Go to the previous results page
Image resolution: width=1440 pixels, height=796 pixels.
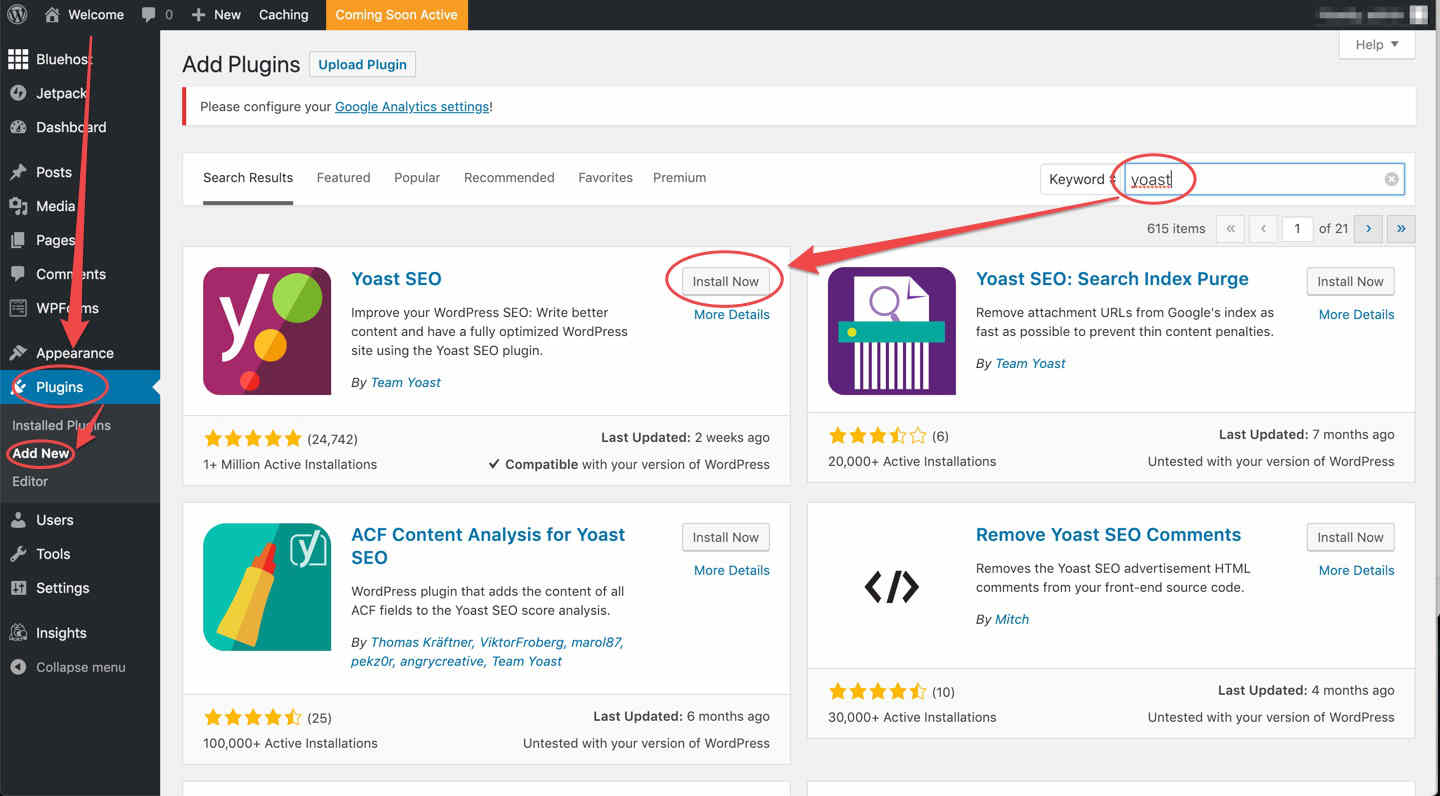tap(1264, 228)
